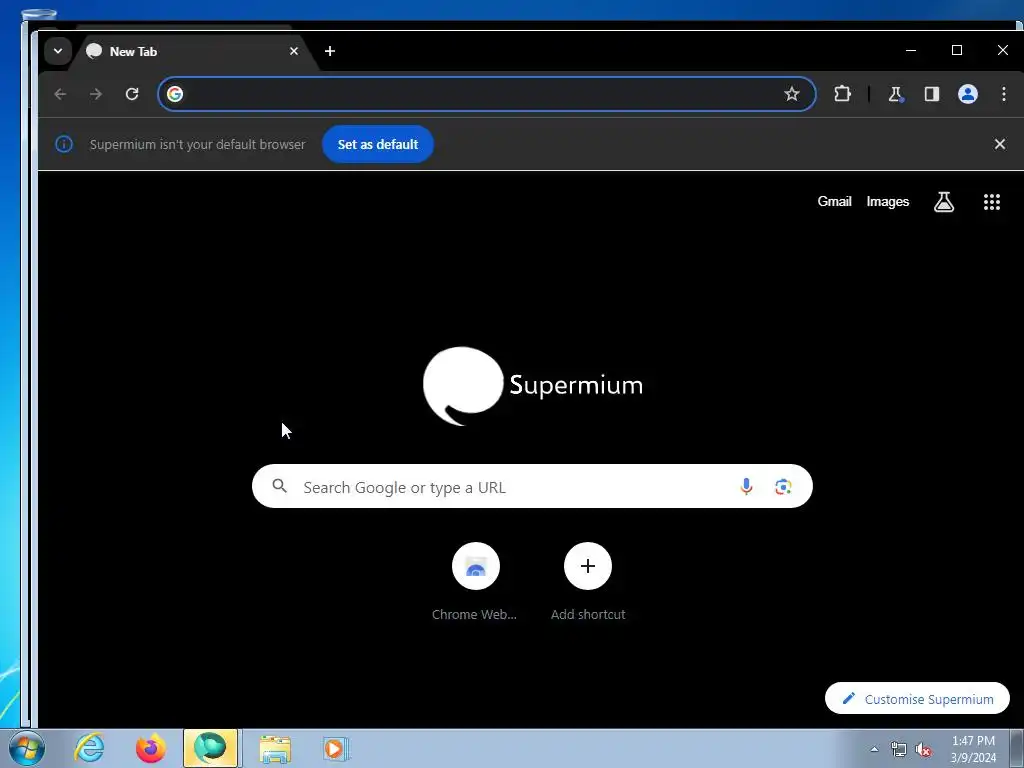Open Chrome Labs flask in toolbar
Image resolution: width=1024 pixels, height=768 pixels.
895,94
